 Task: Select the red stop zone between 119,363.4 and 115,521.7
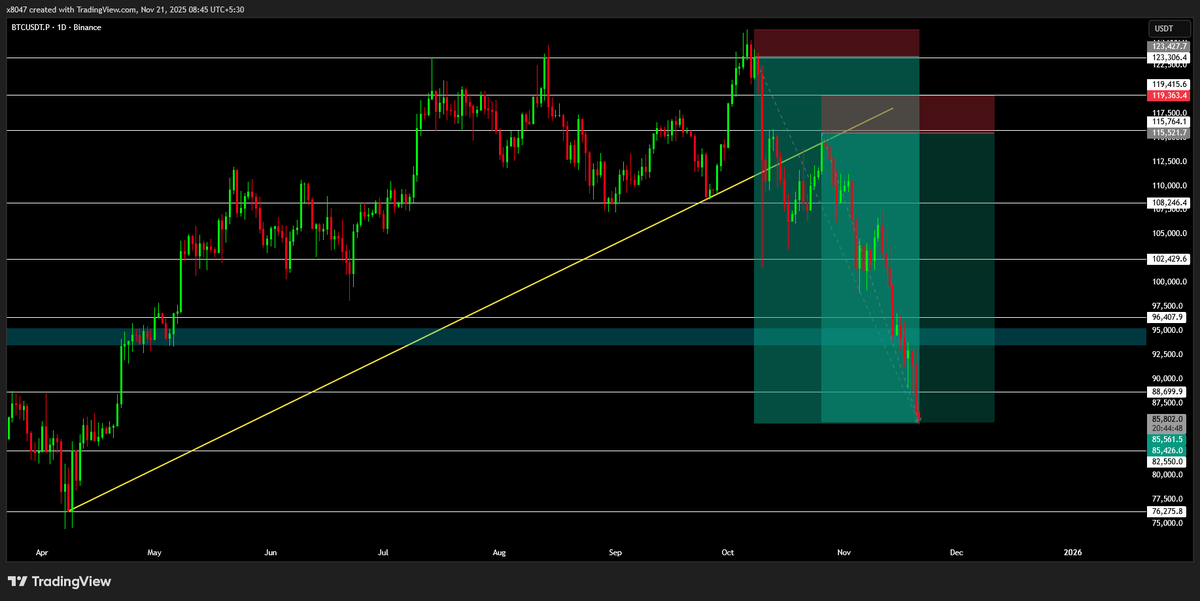[908, 114]
